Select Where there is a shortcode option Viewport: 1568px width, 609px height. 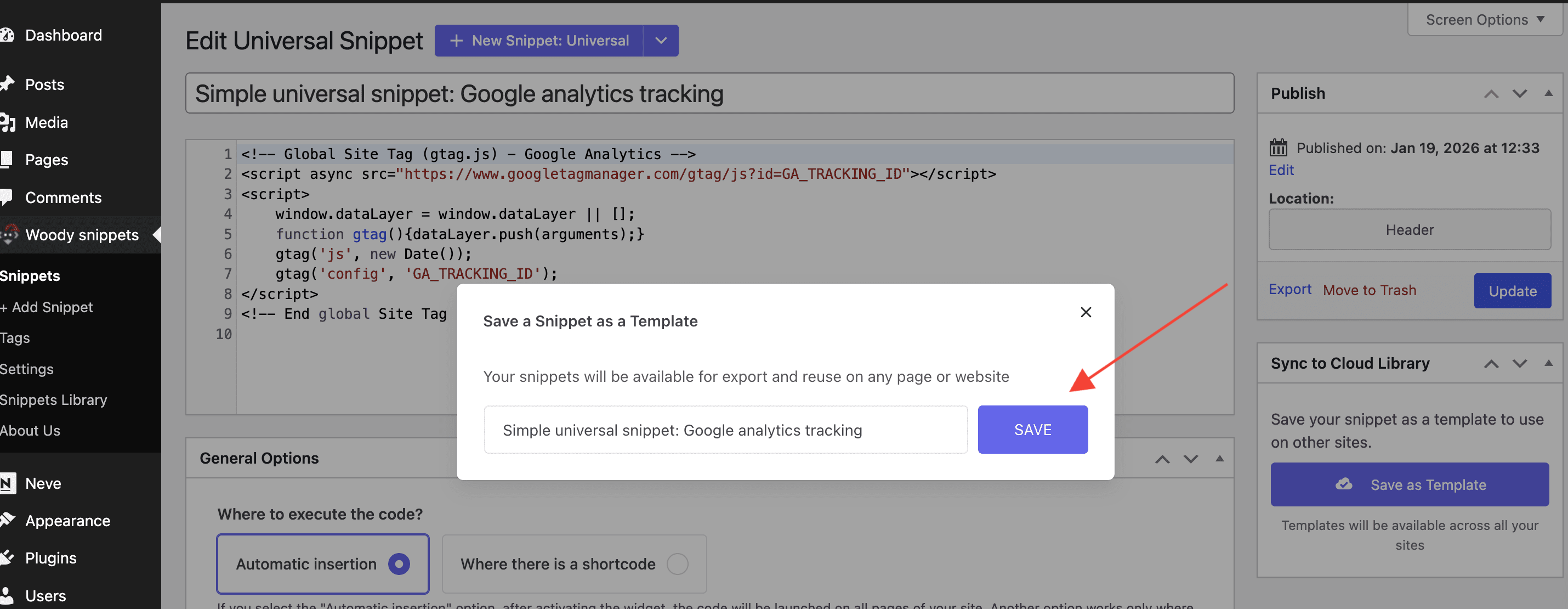(x=677, y=564)
